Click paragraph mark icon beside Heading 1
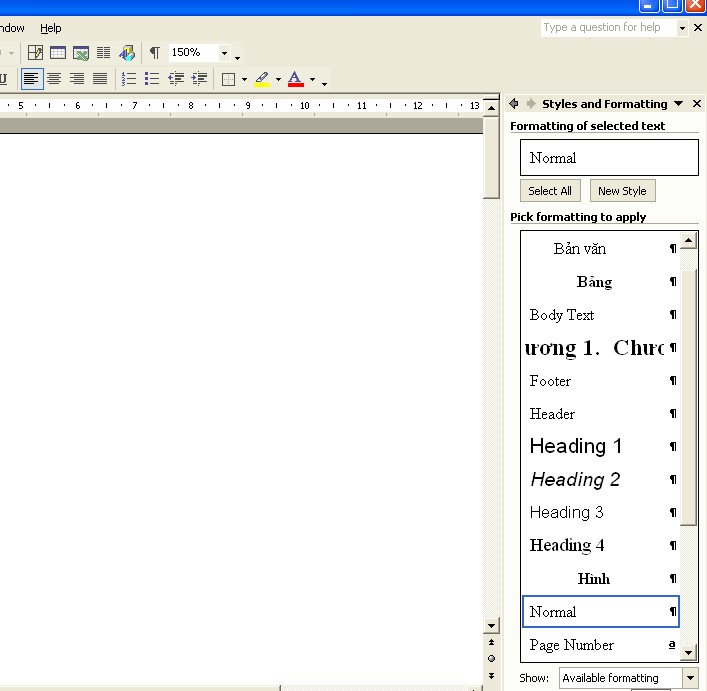Screen dimensions: 707x691 (x=673, y=447)
